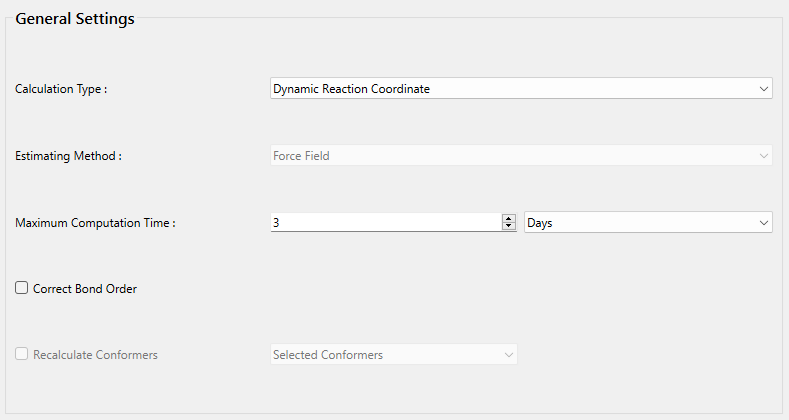Click the Maximum Computation Time label
Viewport: 789px width, 420px height.
tap(95, 223)
